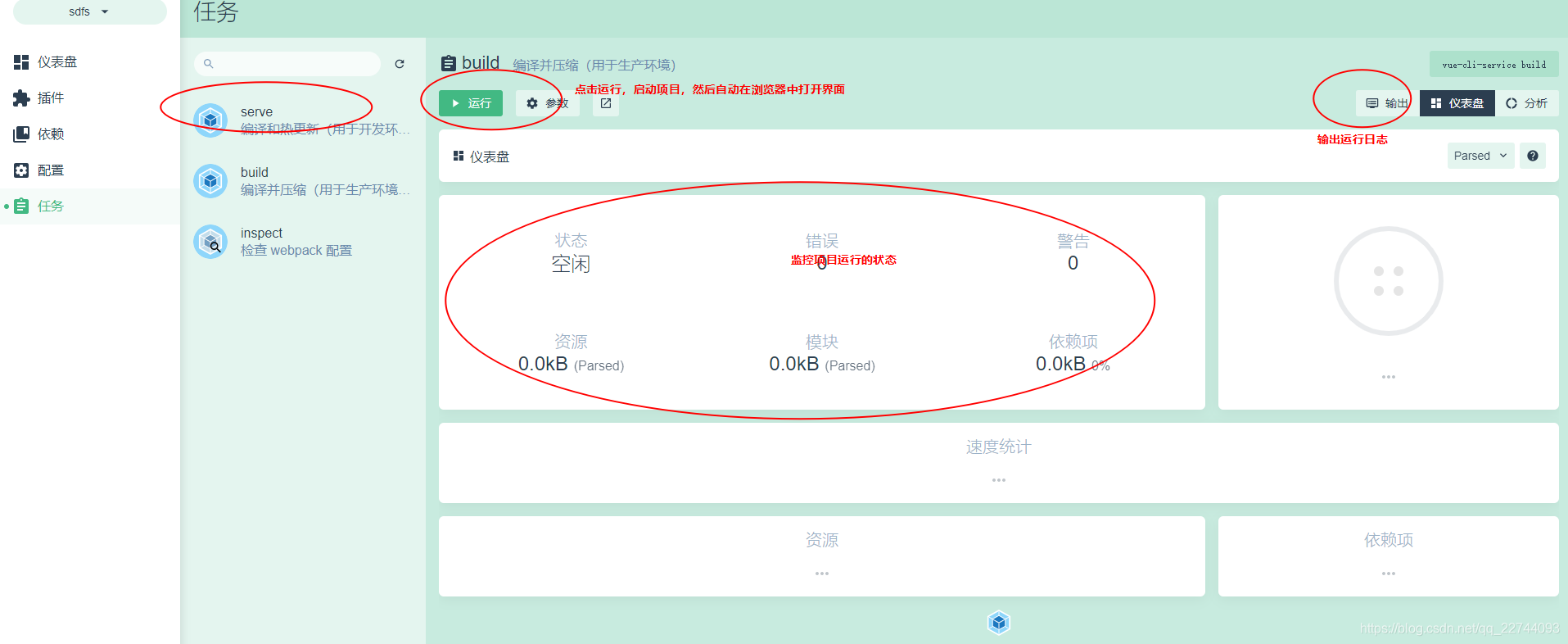Switch to the 仪表盘 dashboard tab
The image size is (1568, 644).
(x=1457, y=103)
